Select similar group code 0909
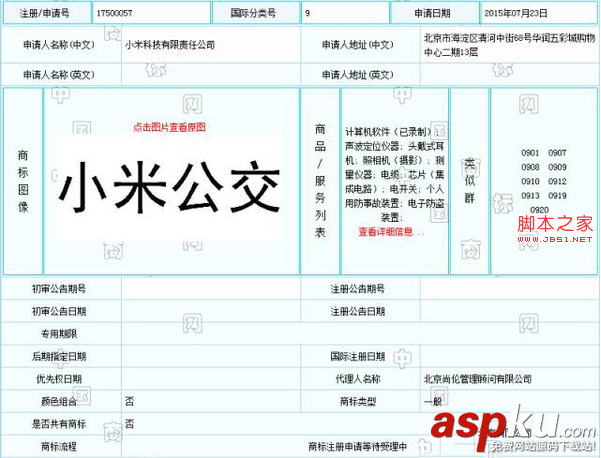This screenshot has height=458, width=601. tap(557, 167)
